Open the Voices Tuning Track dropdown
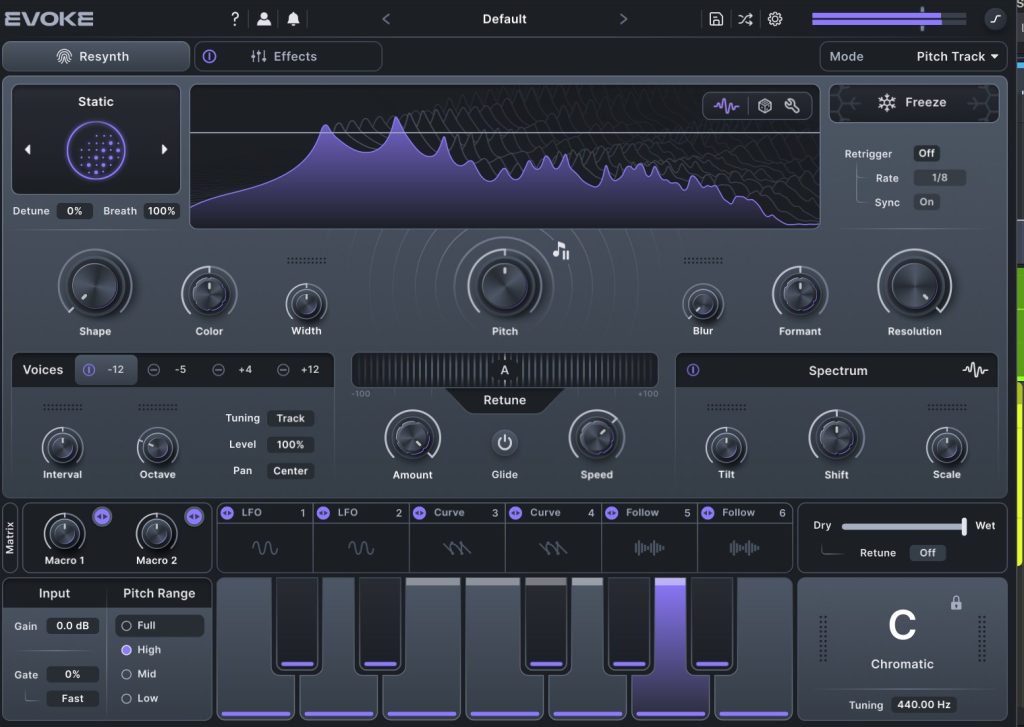Screen dimensions: 1024x727 click(x=290, y=418)
